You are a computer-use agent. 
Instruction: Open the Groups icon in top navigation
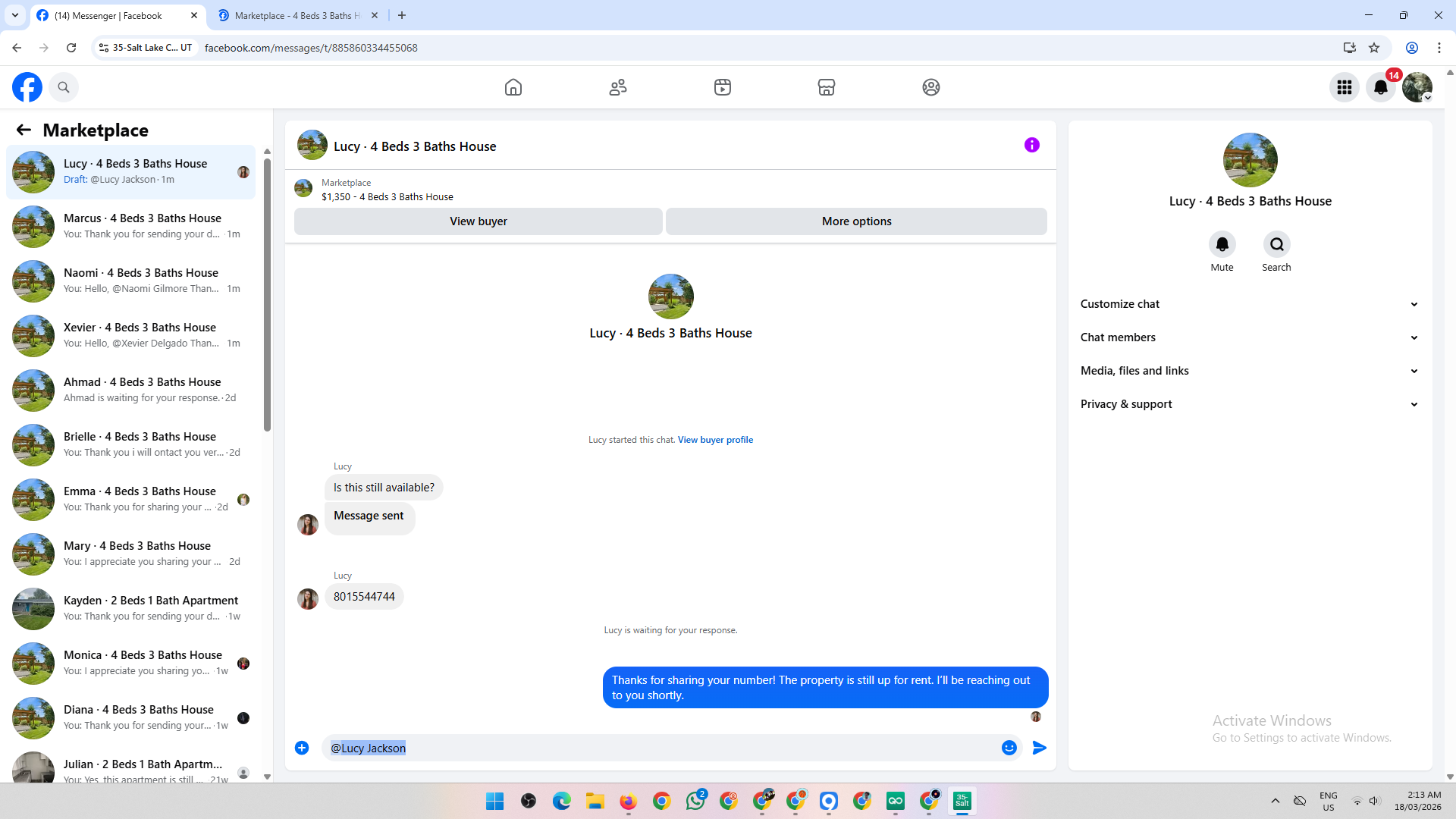(931, 87)
